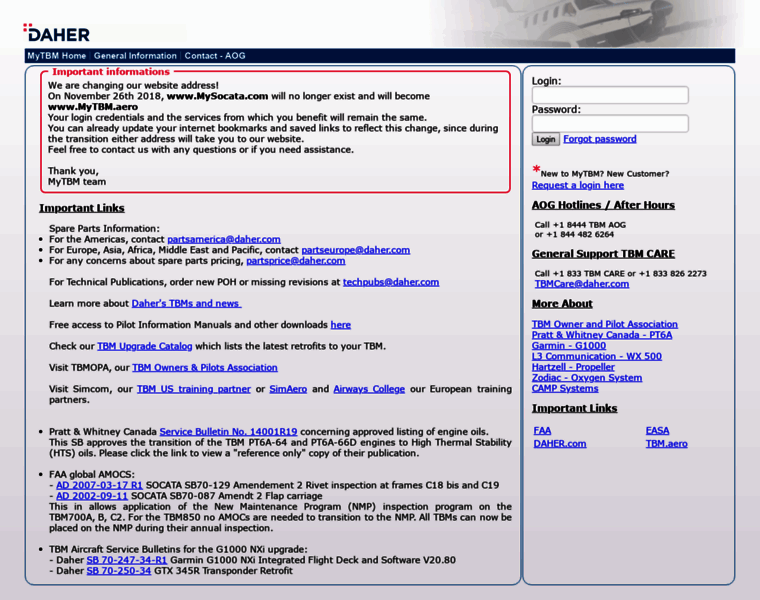The image size is (760, 600).
Task: Click 'www.MyTBM.aero' bold text
Action: [93, 107]
